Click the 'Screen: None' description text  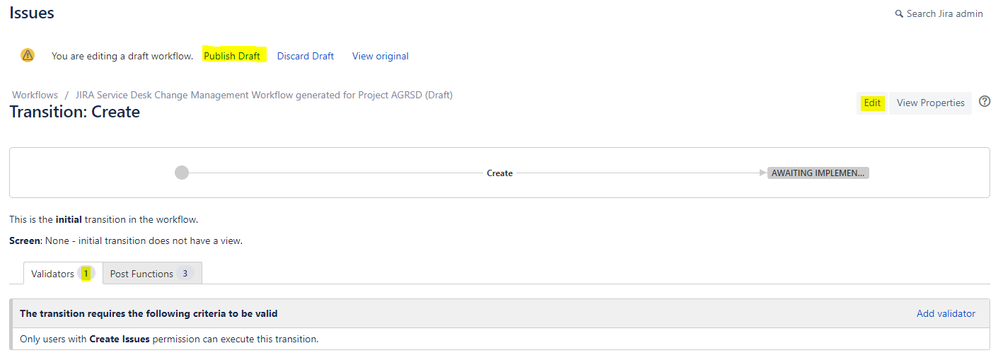click(126, 241)
